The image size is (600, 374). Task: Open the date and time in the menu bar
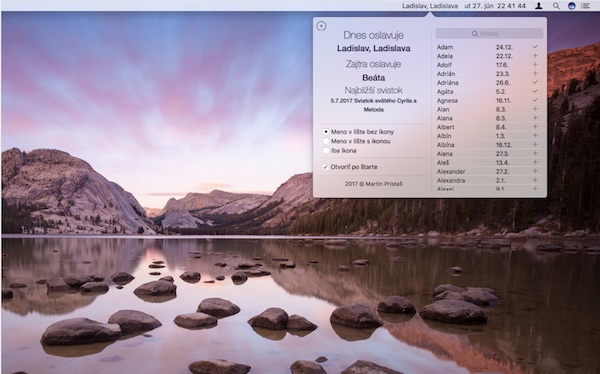click(495, 6)
